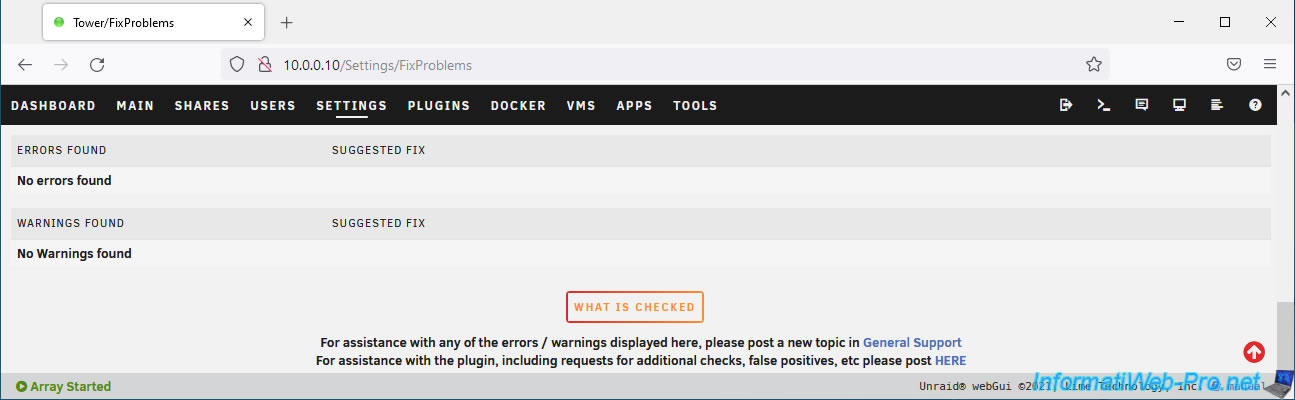Click the What Is Checked button
1295x400 pixels.
[x=635, y=307]
